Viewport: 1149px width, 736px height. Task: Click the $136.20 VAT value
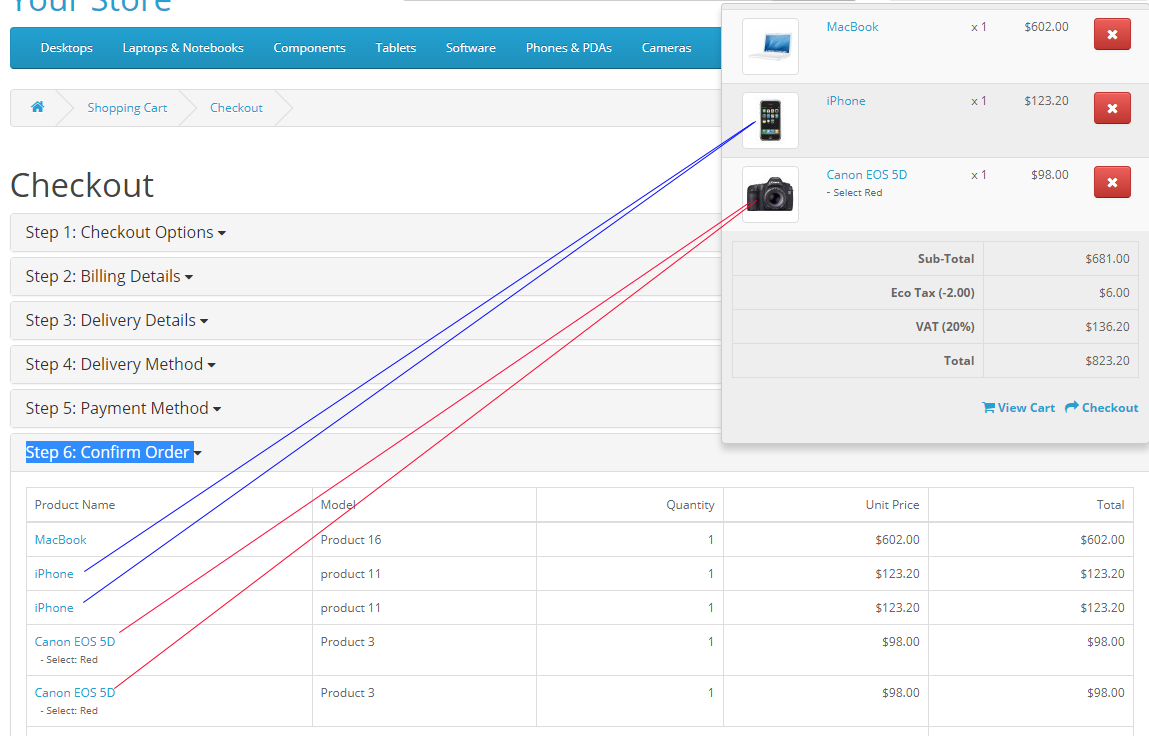point(1107,327)
